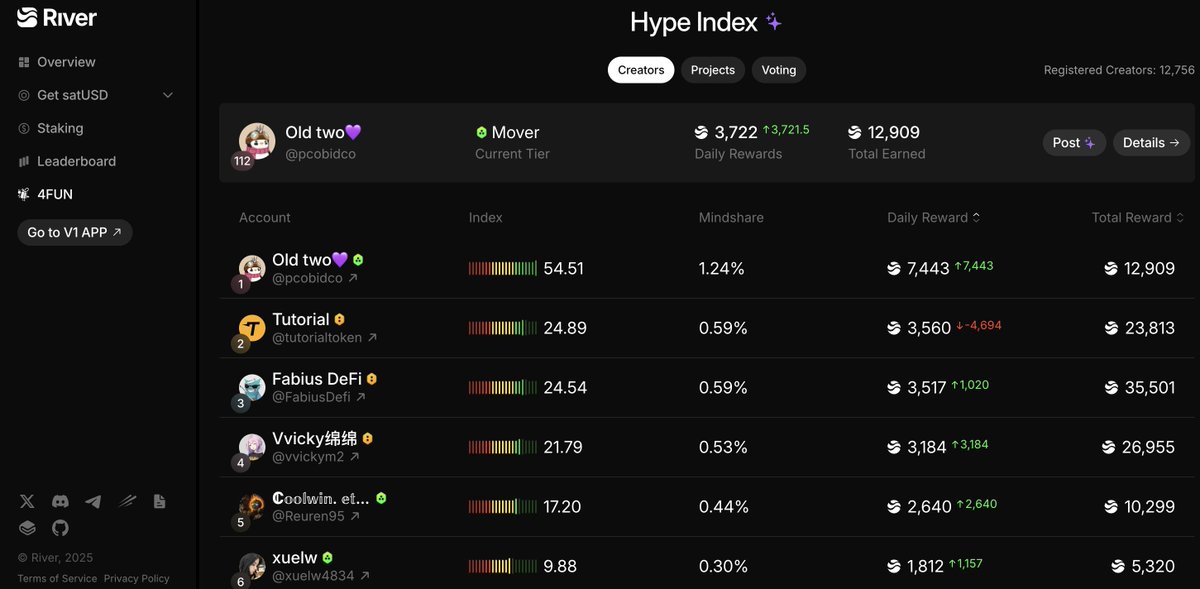Open the document file icon in the sidebar
The image size is (1200, 589).
click(x=159, y=502)
